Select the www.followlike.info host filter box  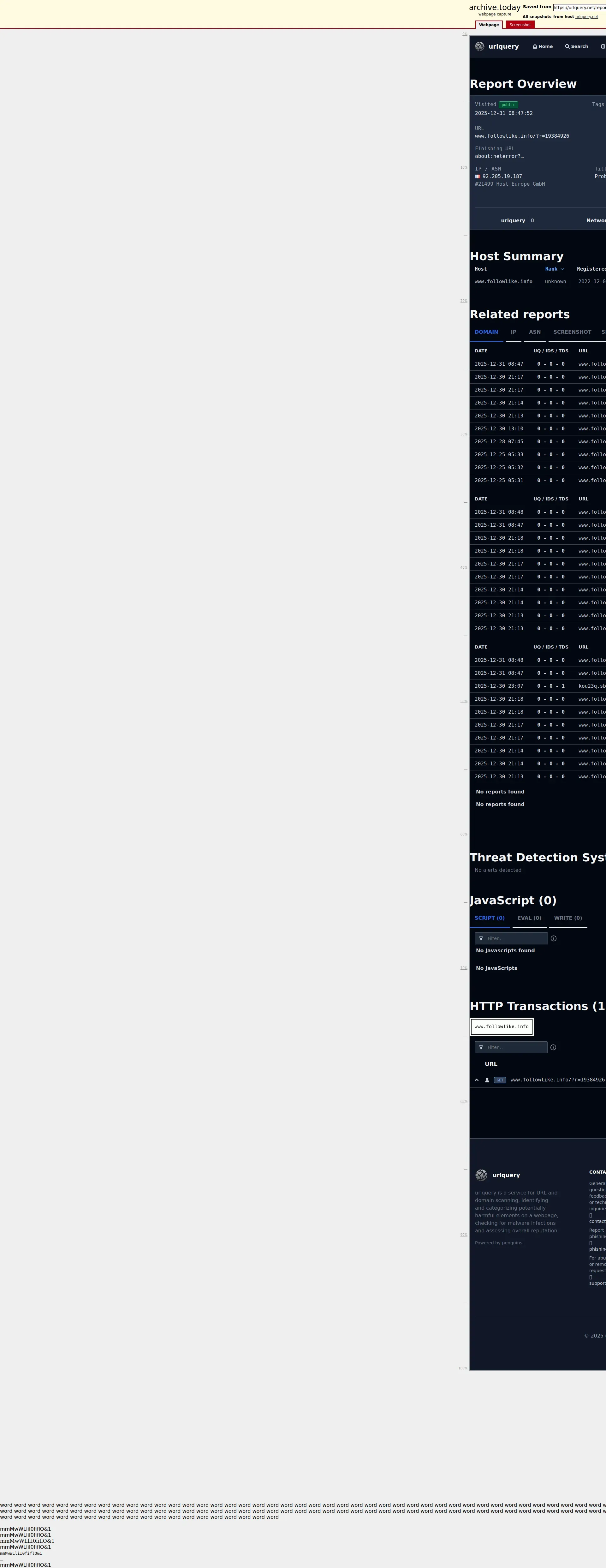(x=501, y=1026)
